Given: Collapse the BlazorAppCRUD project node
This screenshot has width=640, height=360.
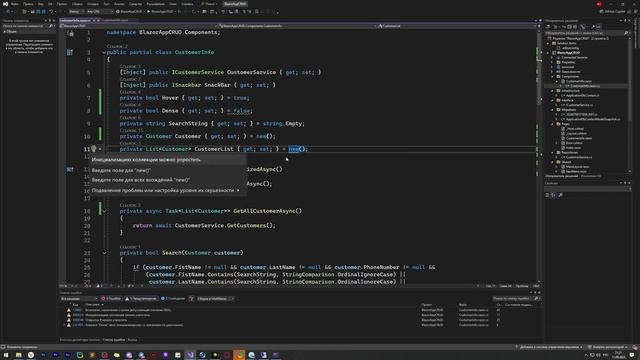Looking at the screenshot, I should click(548, 53).
